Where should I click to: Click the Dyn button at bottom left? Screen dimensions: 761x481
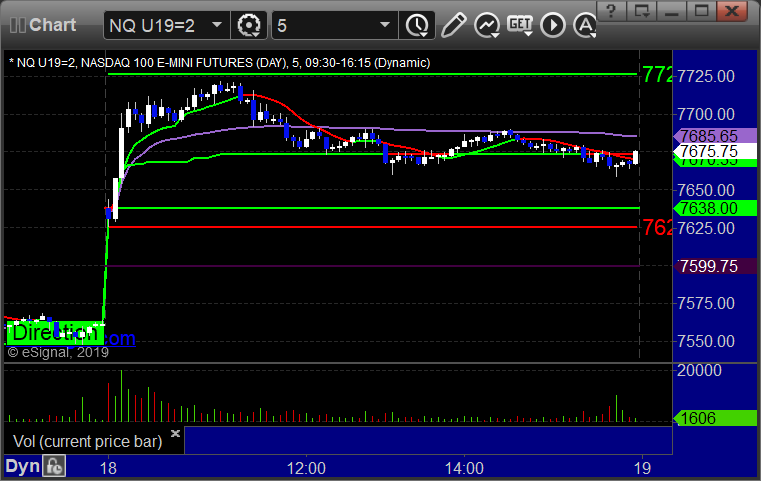(22, 466)
